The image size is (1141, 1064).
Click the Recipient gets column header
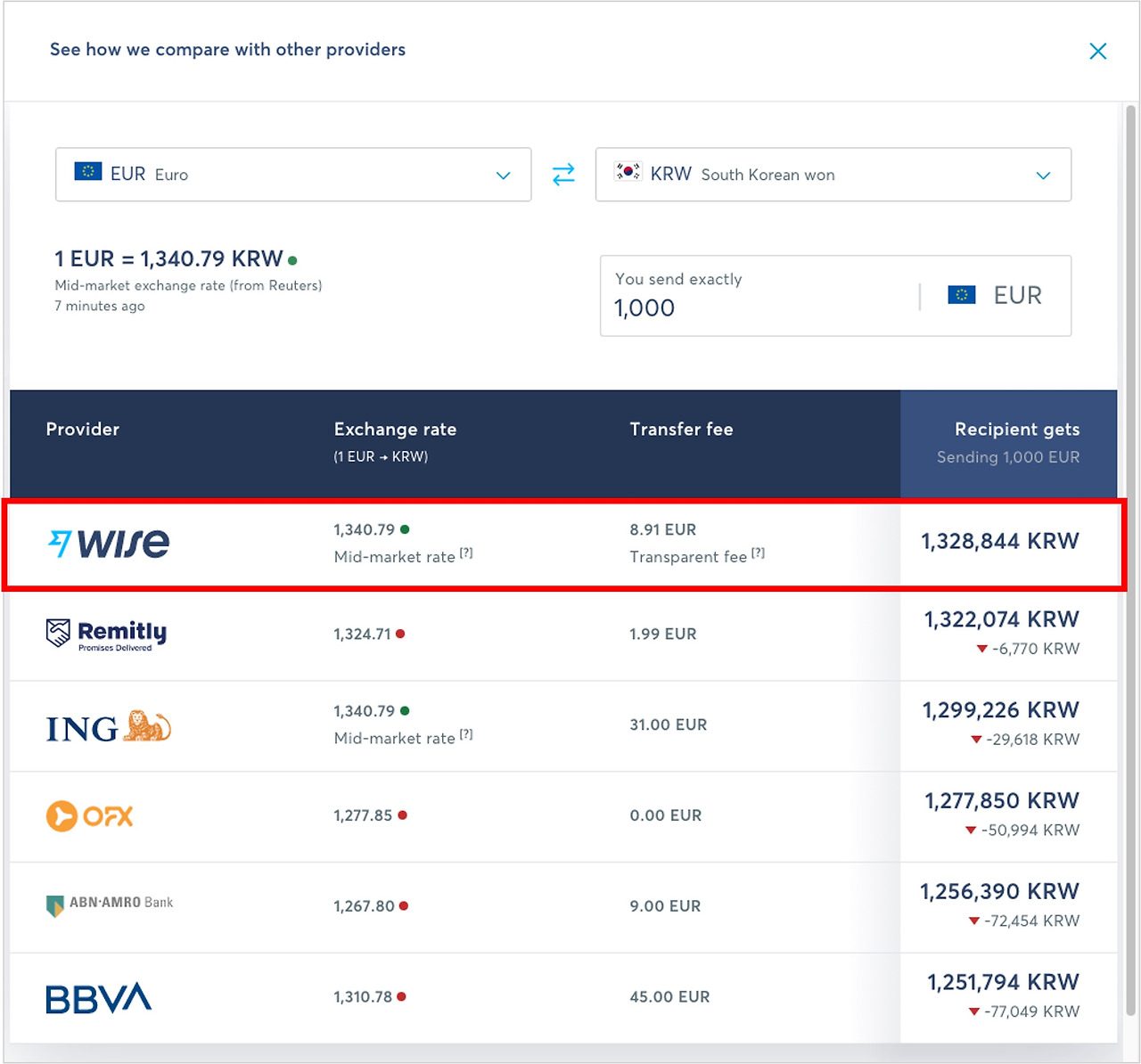tap(1017, 430)
